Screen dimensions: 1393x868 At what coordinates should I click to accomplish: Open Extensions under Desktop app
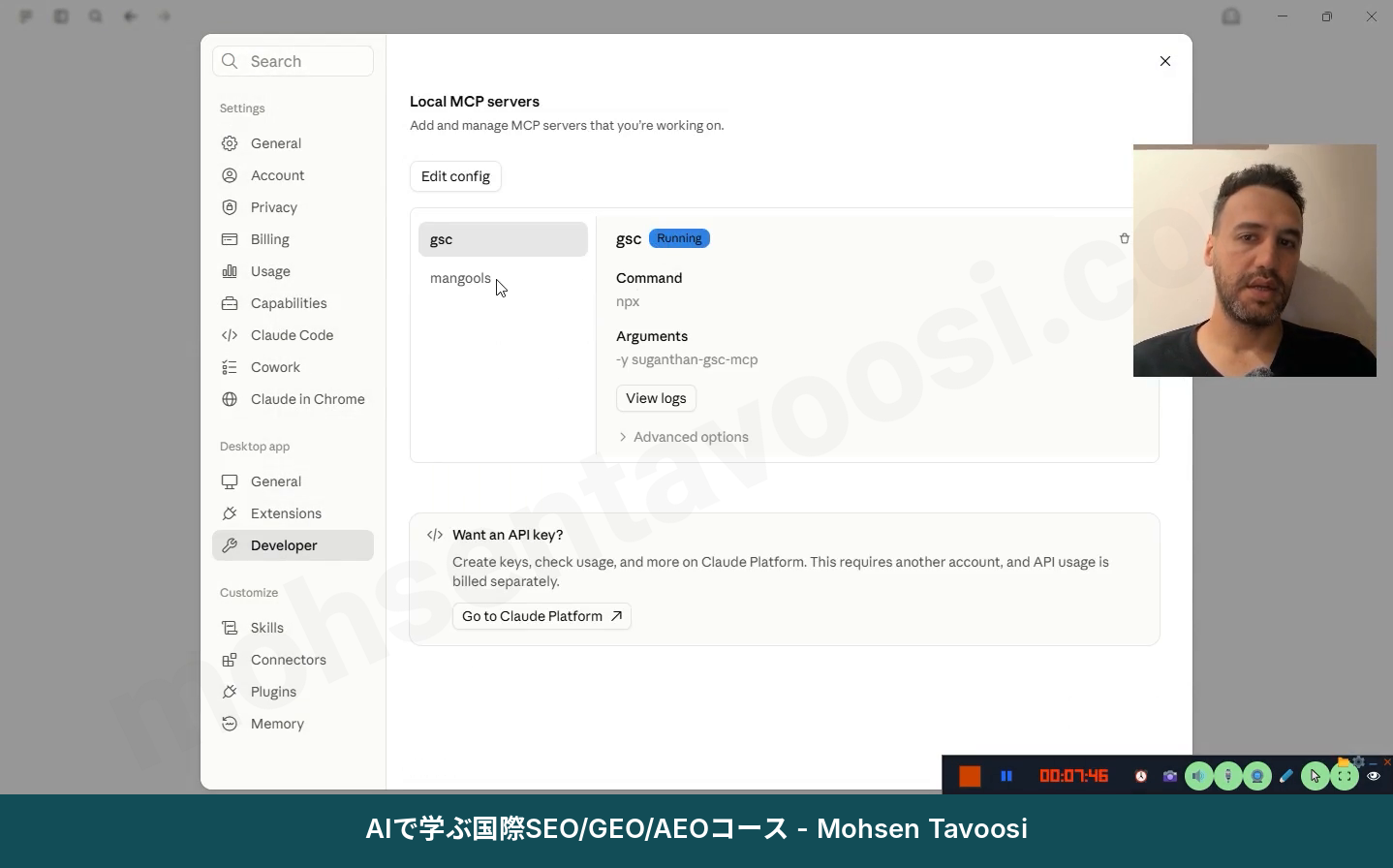pyautogui.click(x=293, y=513)
